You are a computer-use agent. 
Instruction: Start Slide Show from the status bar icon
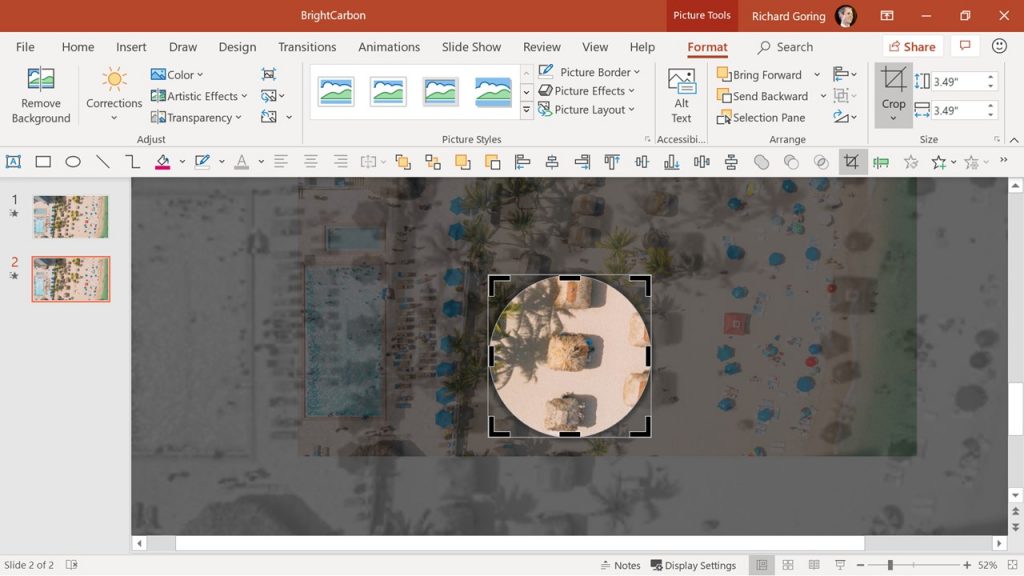pyautogui.click(x=838, y=565)
